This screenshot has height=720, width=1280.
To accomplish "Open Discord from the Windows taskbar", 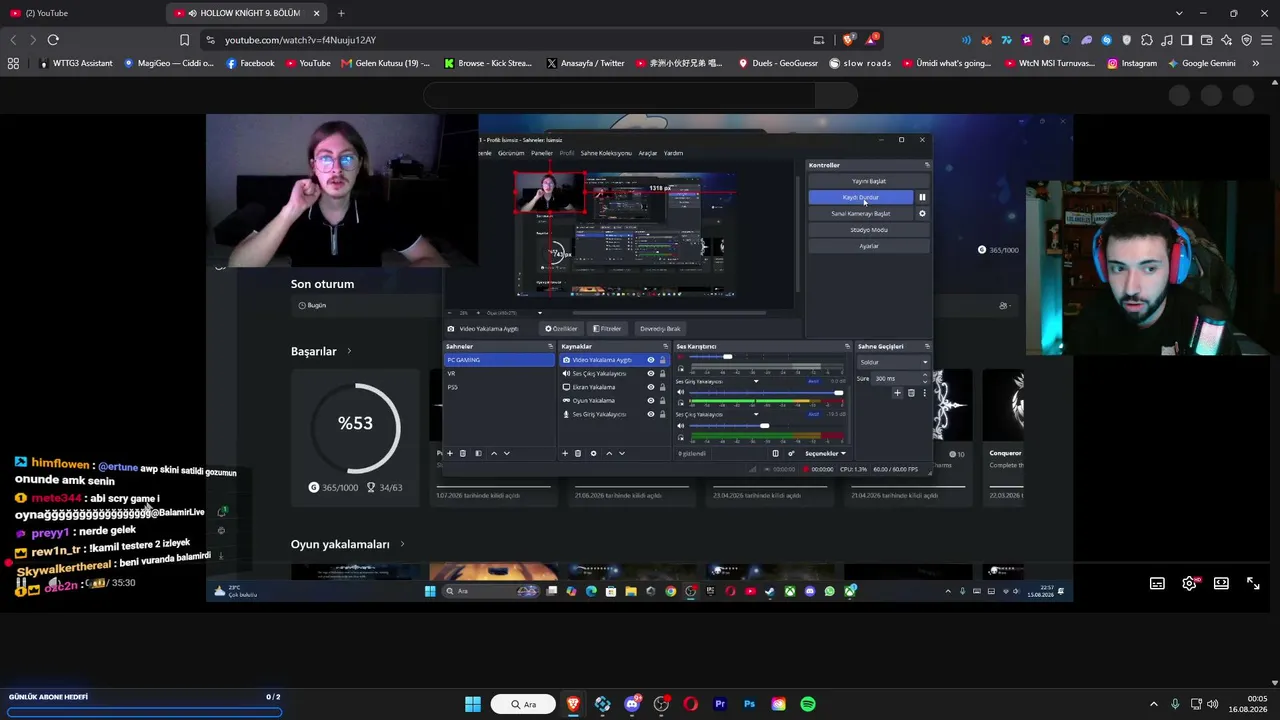I will 632,704.
